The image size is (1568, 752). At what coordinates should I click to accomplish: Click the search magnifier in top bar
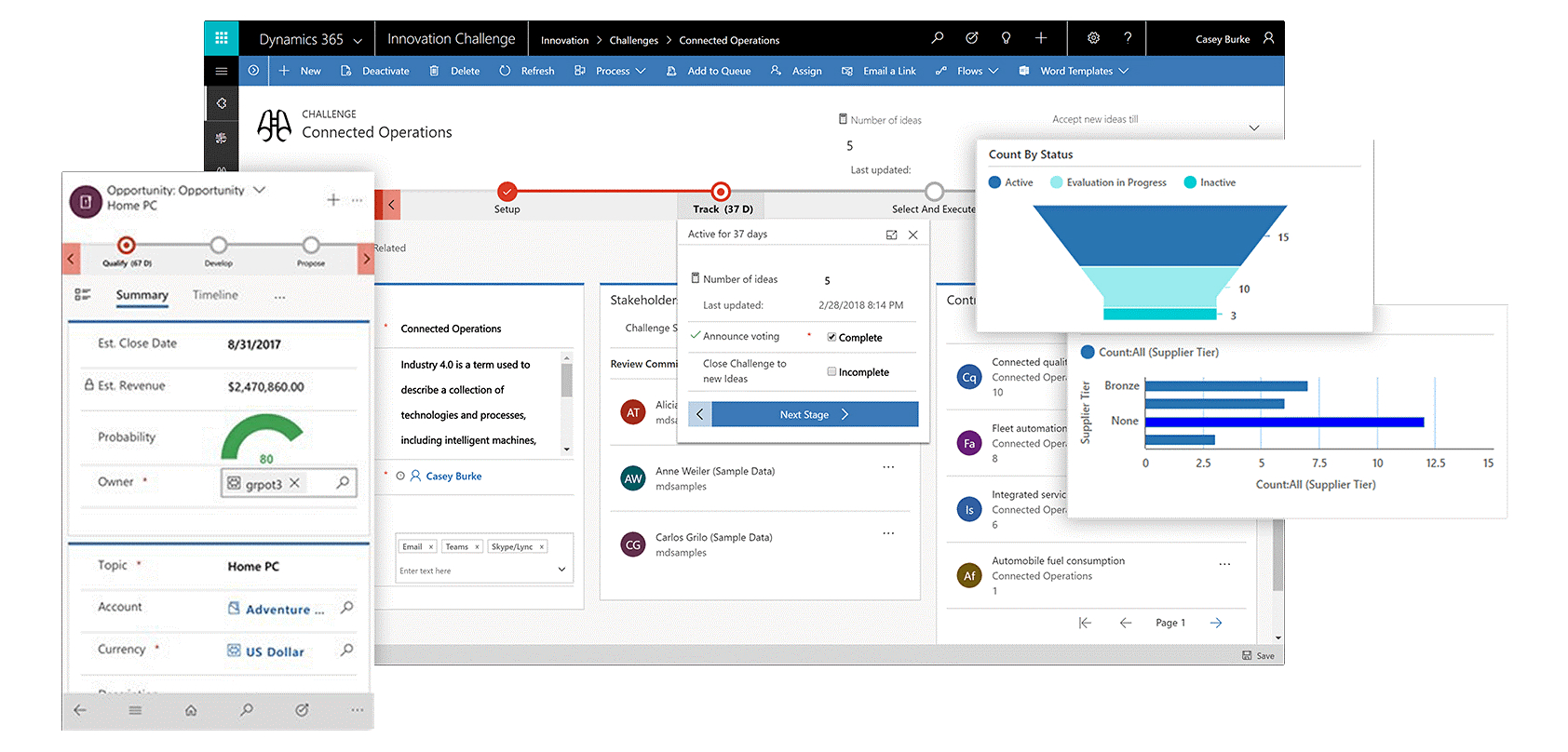tap(937, 38)
